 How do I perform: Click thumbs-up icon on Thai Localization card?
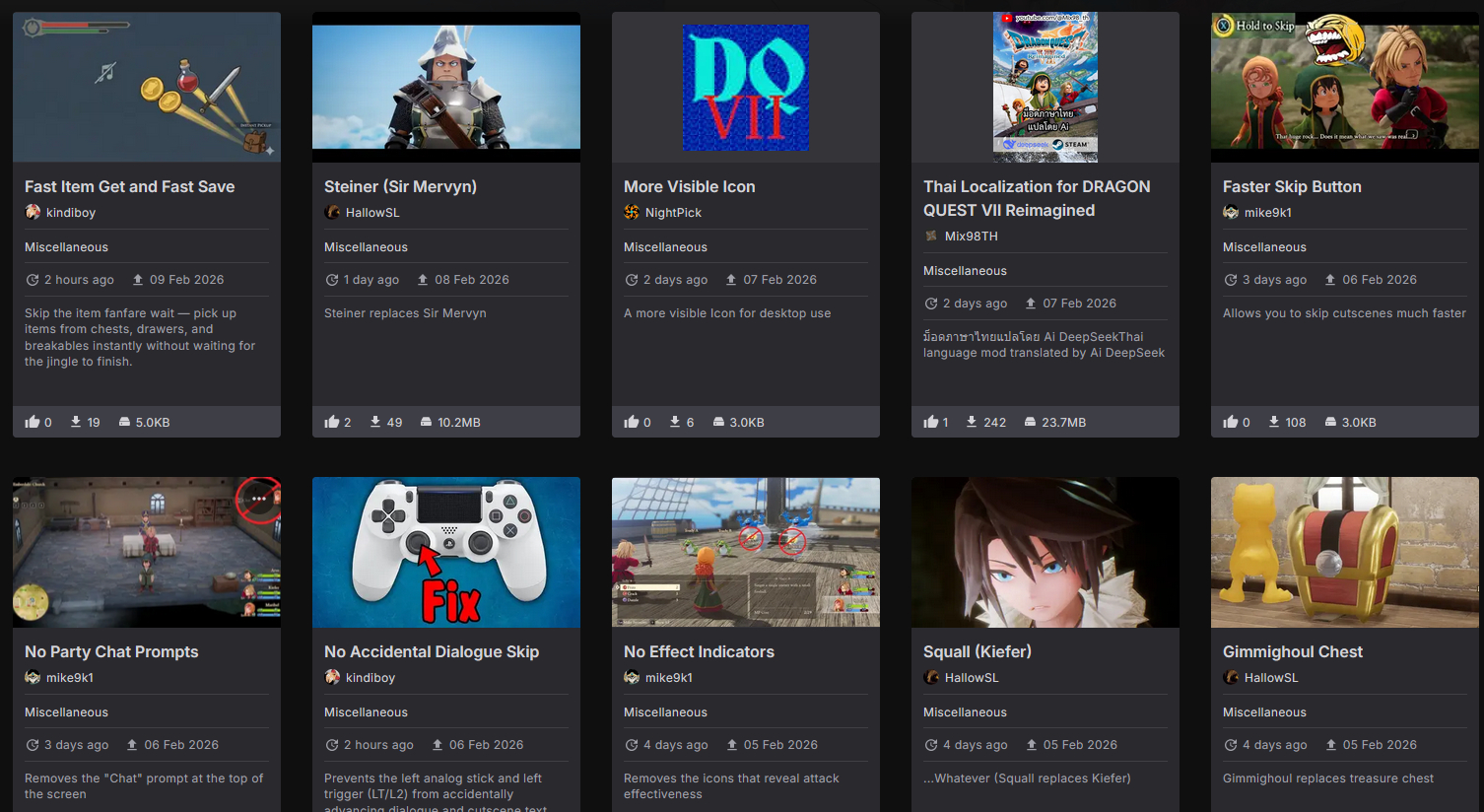click(931, 422)
